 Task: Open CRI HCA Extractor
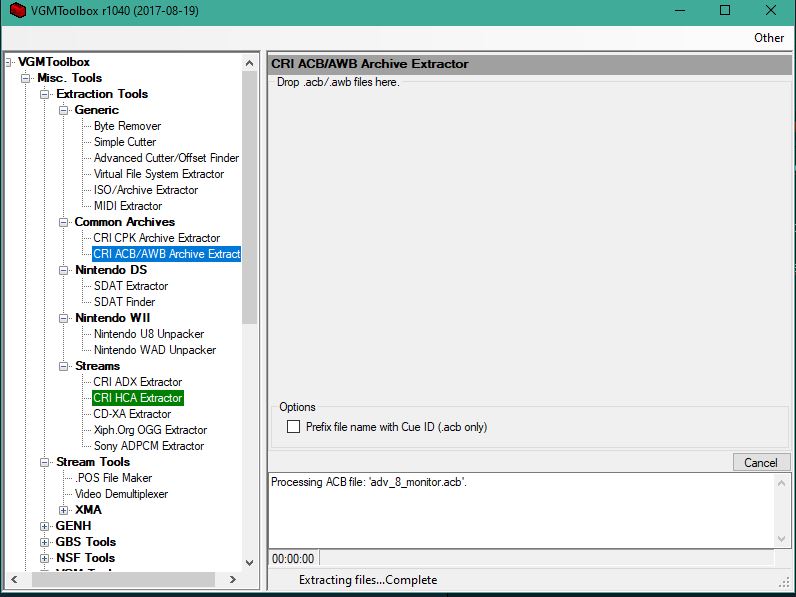coord(138,397)
